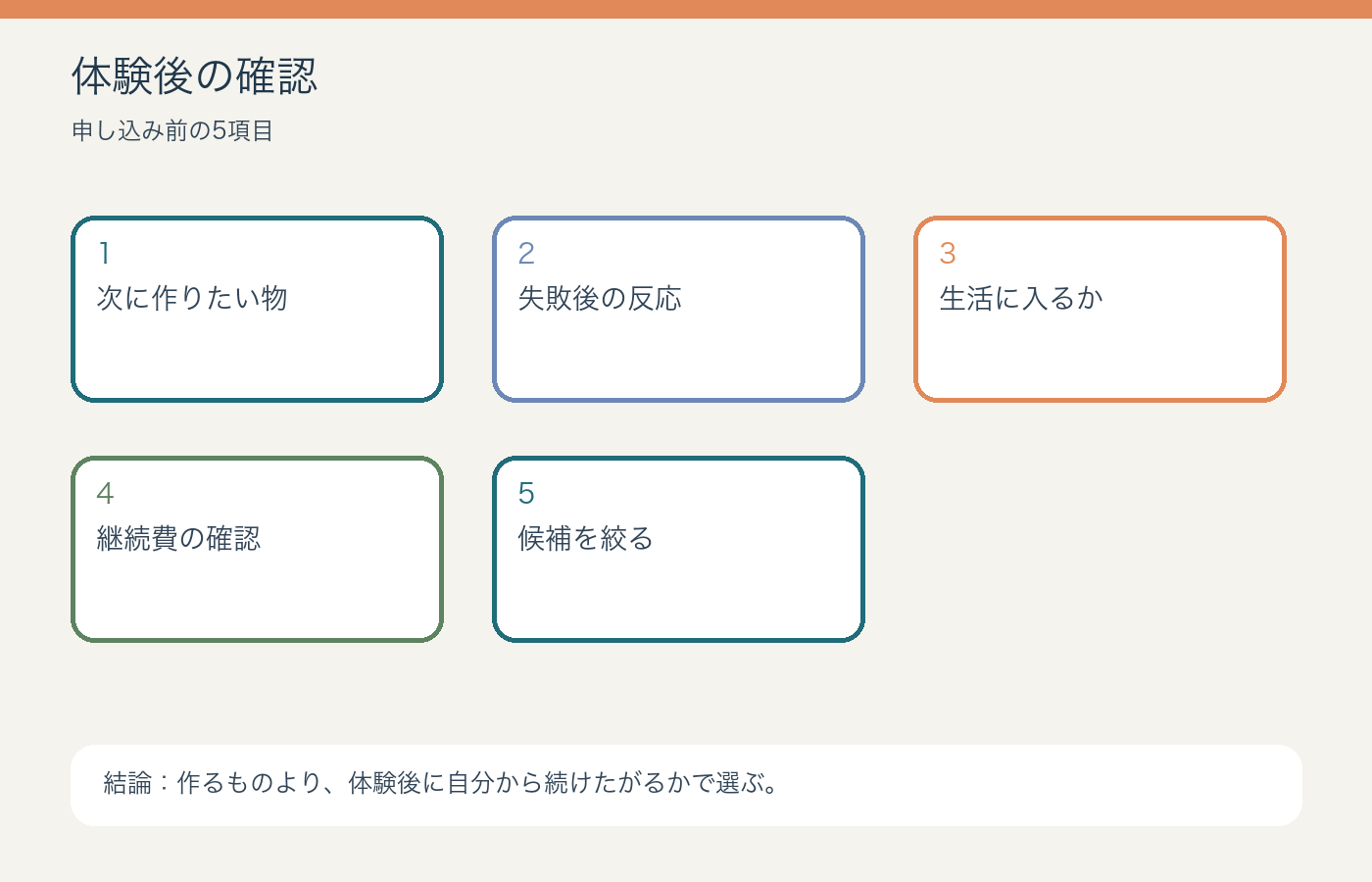Viewport: 1372px width, 882px height.
Task: Choose the 継続費の確認 card
Action: [x=257, y=549]
